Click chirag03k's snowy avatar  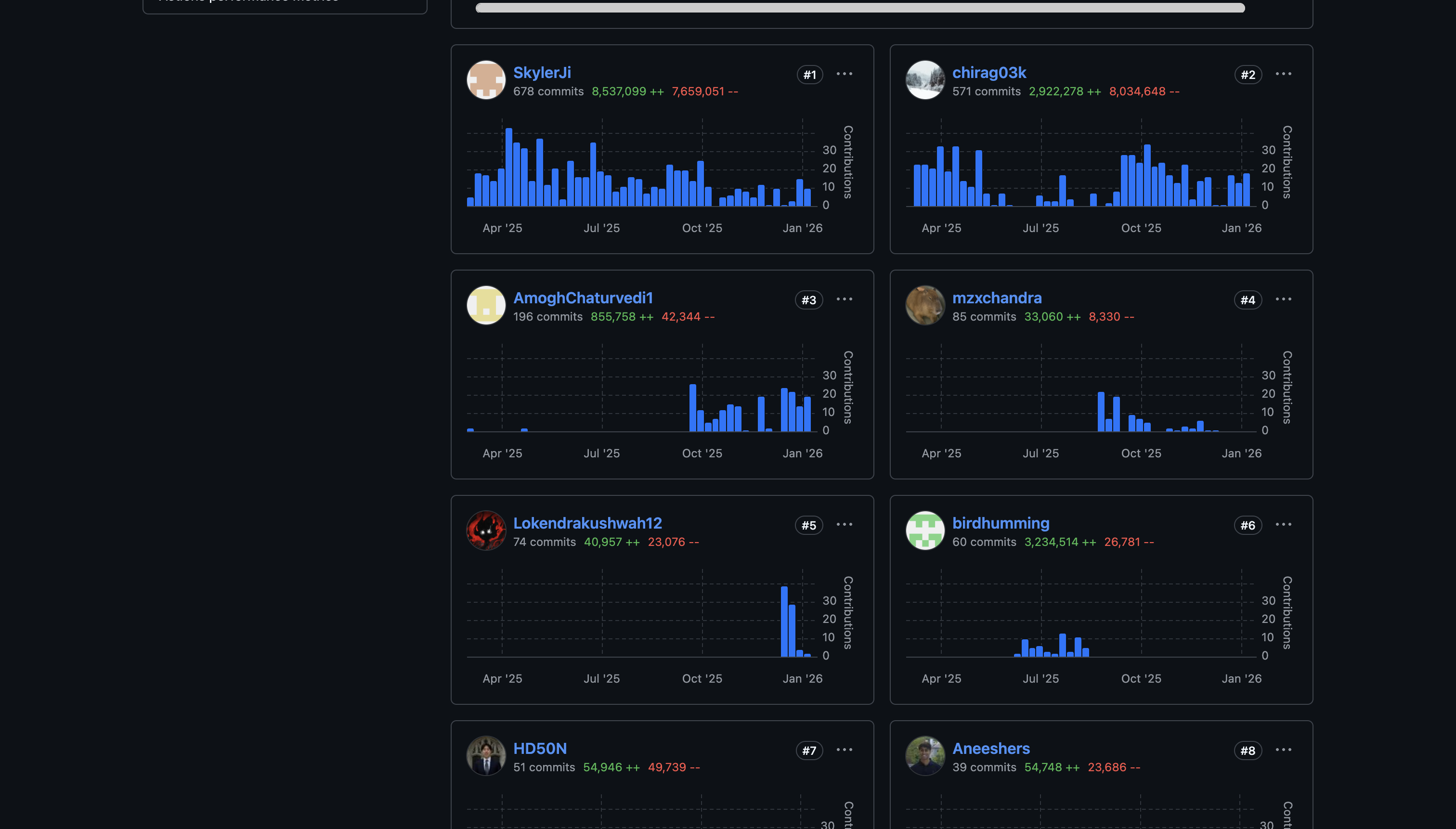[x=925, y=80]
